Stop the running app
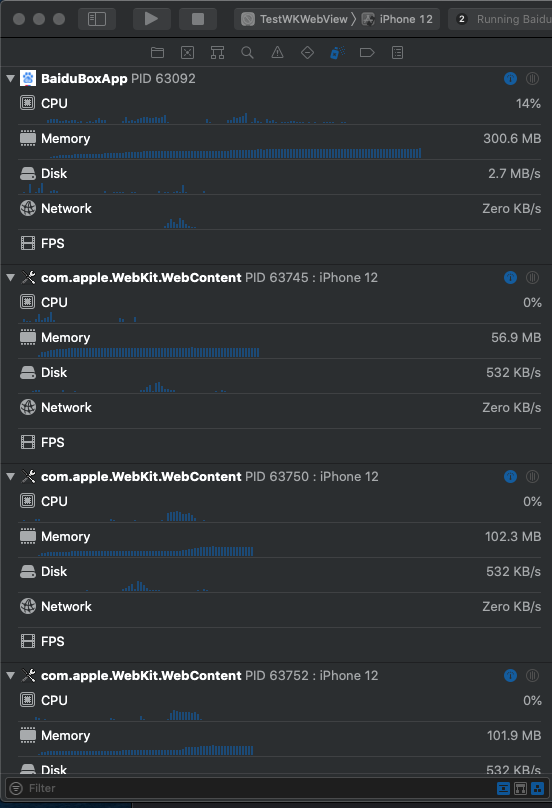552x808 pixels. click(198, 19)
